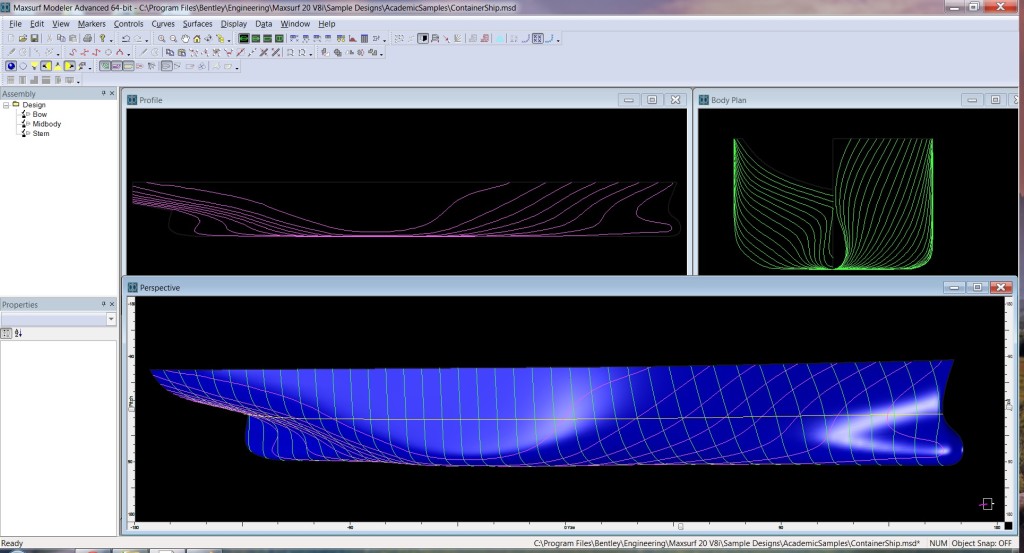Open overflow arrow of bottom layout toolbar

coord(78,82)
